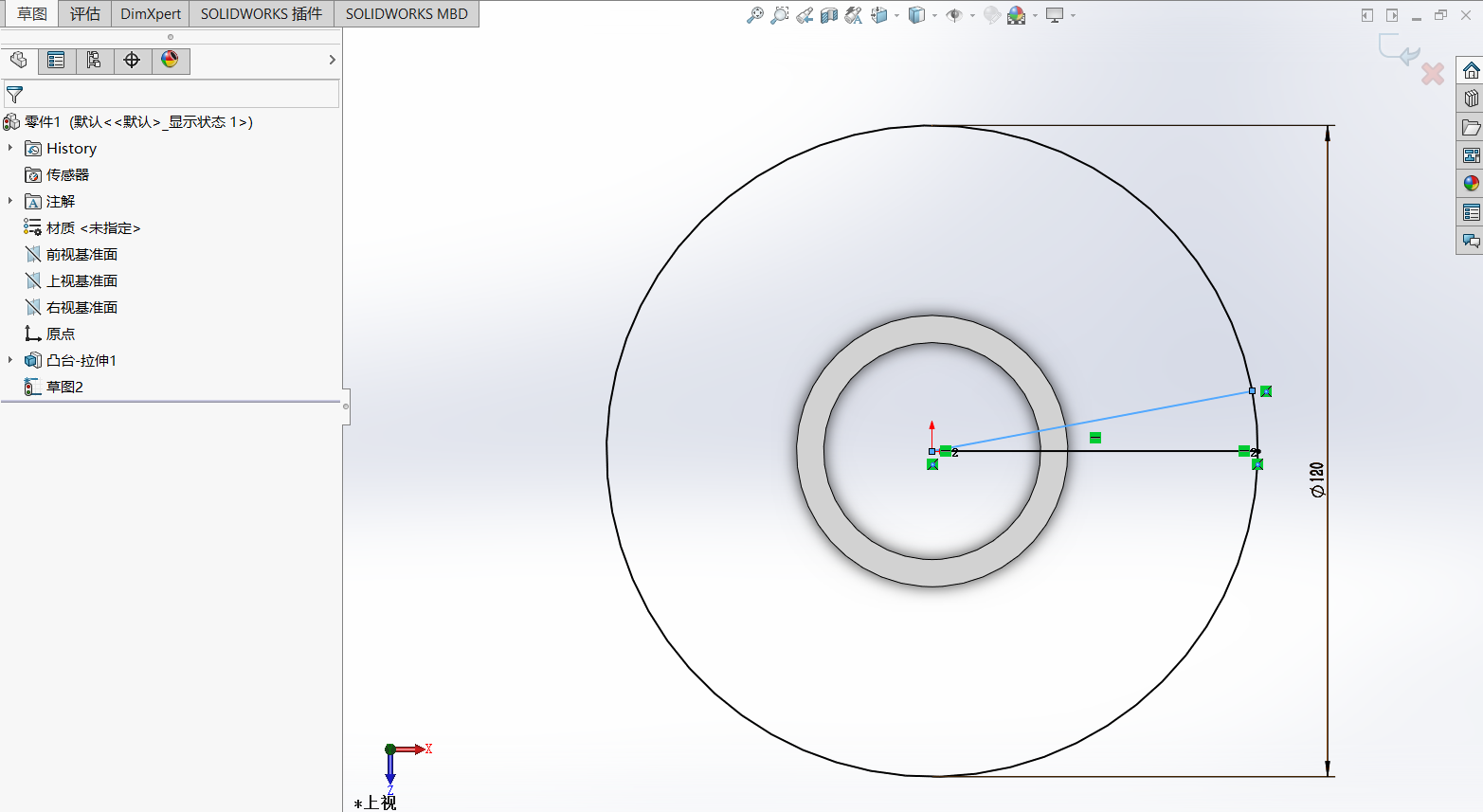Cancel the sketch with the red X
This screenshot has width=1483, height=812.
[x=1432, y=73]
